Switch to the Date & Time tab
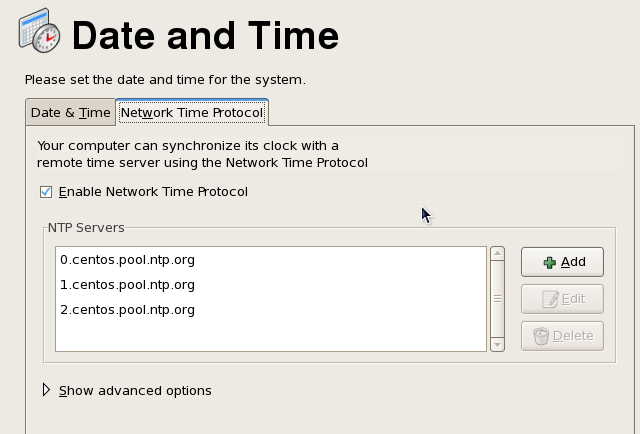The width and height of the screenshot is (640, 434). [71, 112]
